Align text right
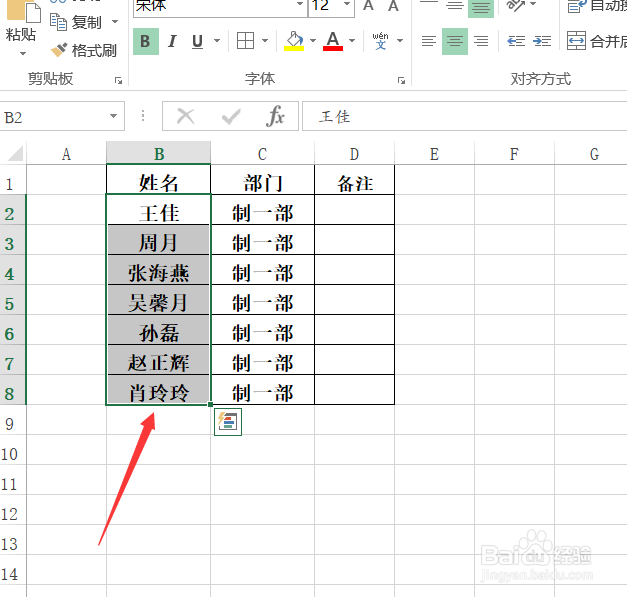 click(x=481, y=41)
